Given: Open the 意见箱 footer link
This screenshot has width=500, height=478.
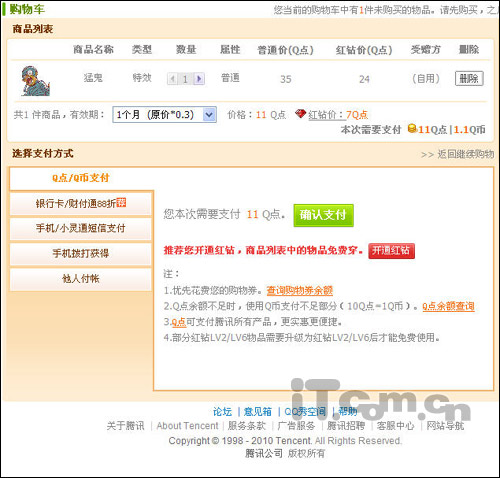Looking at the screenshot, I should click(258, 412).
